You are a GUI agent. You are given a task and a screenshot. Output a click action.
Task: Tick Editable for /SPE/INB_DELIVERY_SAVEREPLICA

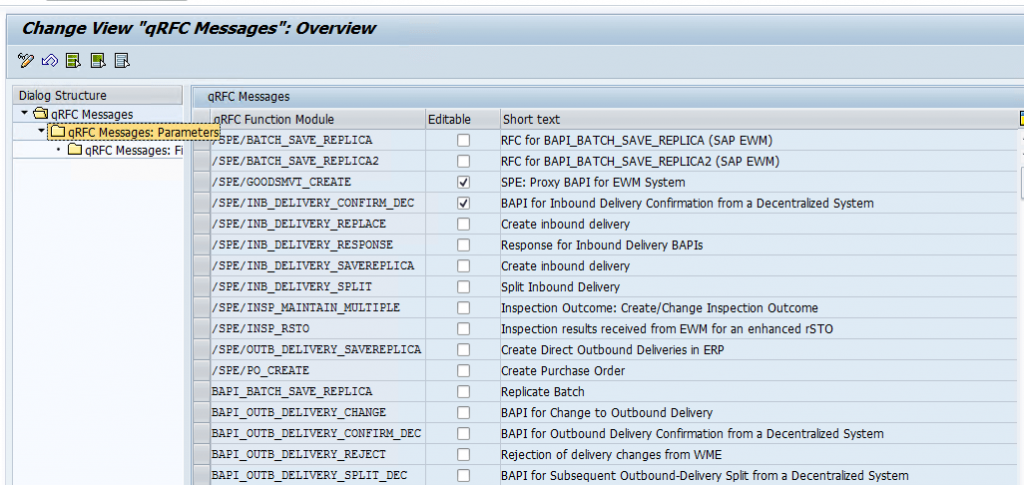coord(463,266)
